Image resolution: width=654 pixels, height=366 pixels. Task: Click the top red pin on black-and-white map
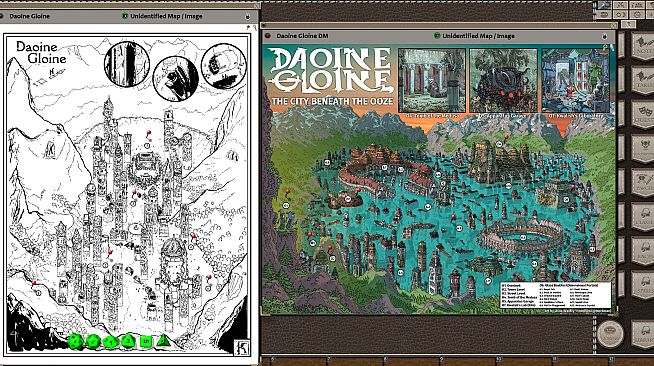148,134
